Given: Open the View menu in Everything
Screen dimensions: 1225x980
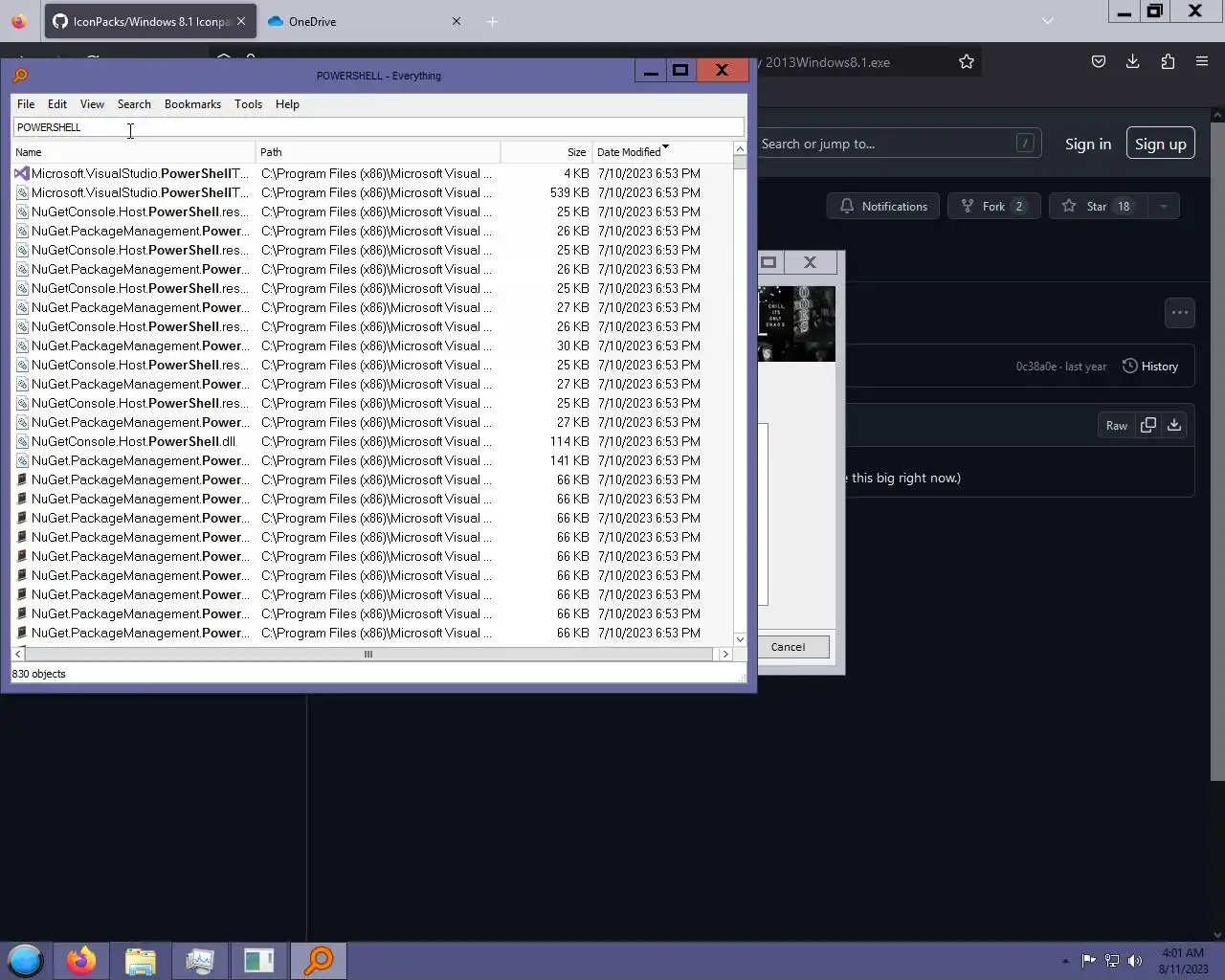Looking at the screenshot, I should 92,104.
